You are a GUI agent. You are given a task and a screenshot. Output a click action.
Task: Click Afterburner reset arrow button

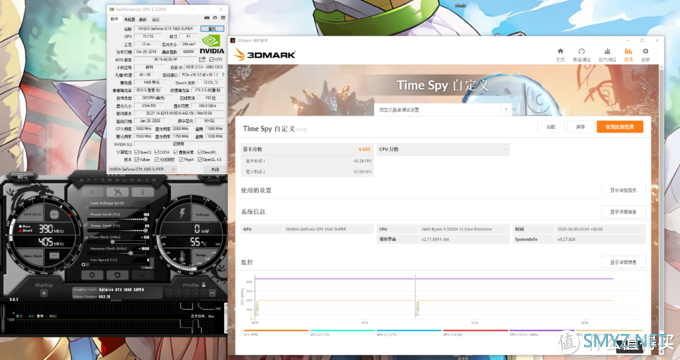[x=117, y=275]
